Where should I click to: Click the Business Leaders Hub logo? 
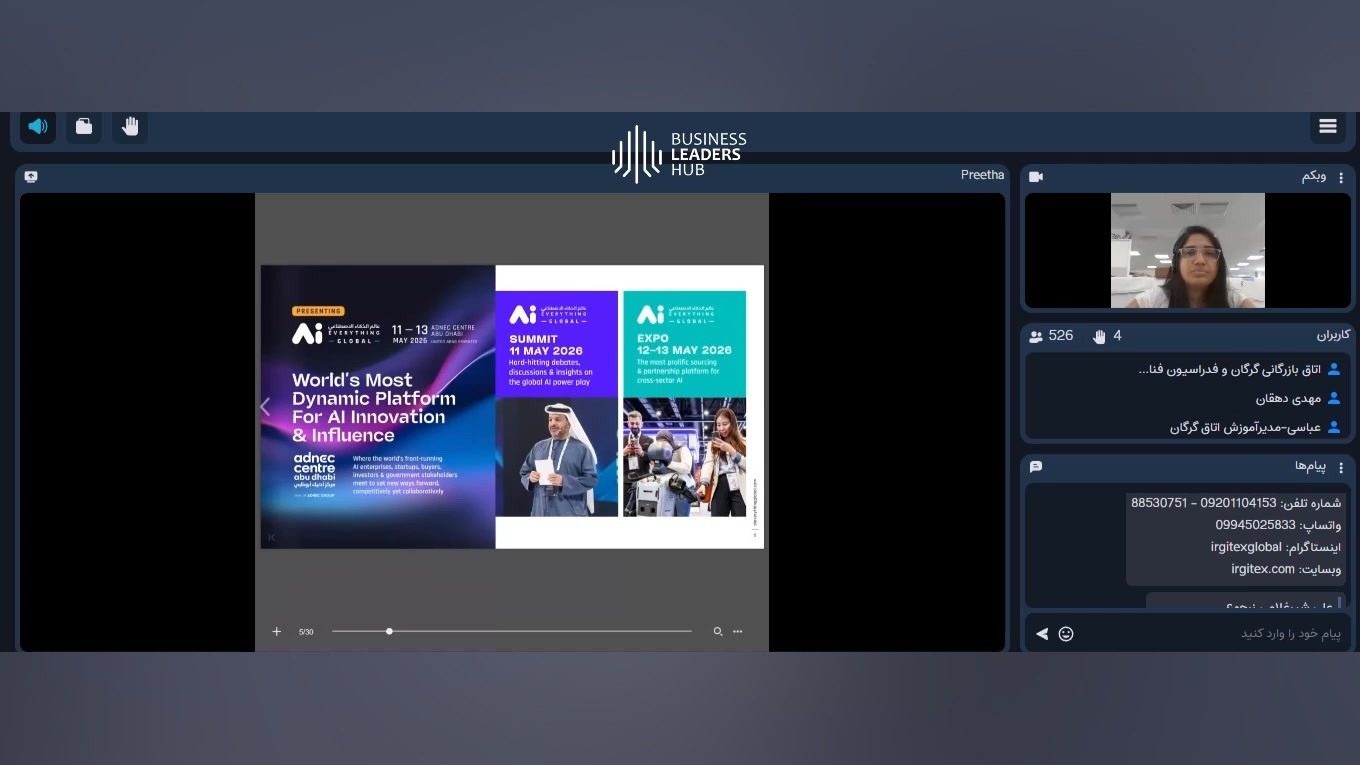click(x=679, y=154)
